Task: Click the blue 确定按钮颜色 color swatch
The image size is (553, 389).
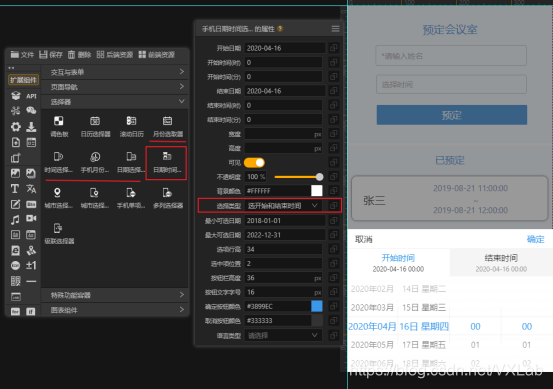Action: point(317,306)
